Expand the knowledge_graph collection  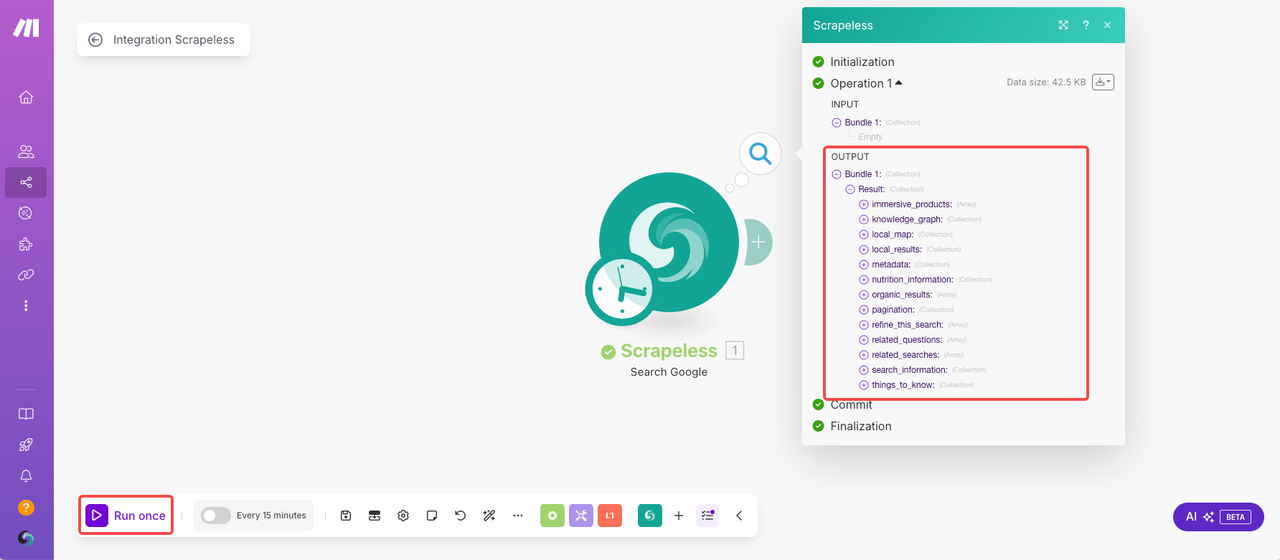coord(864,219)
